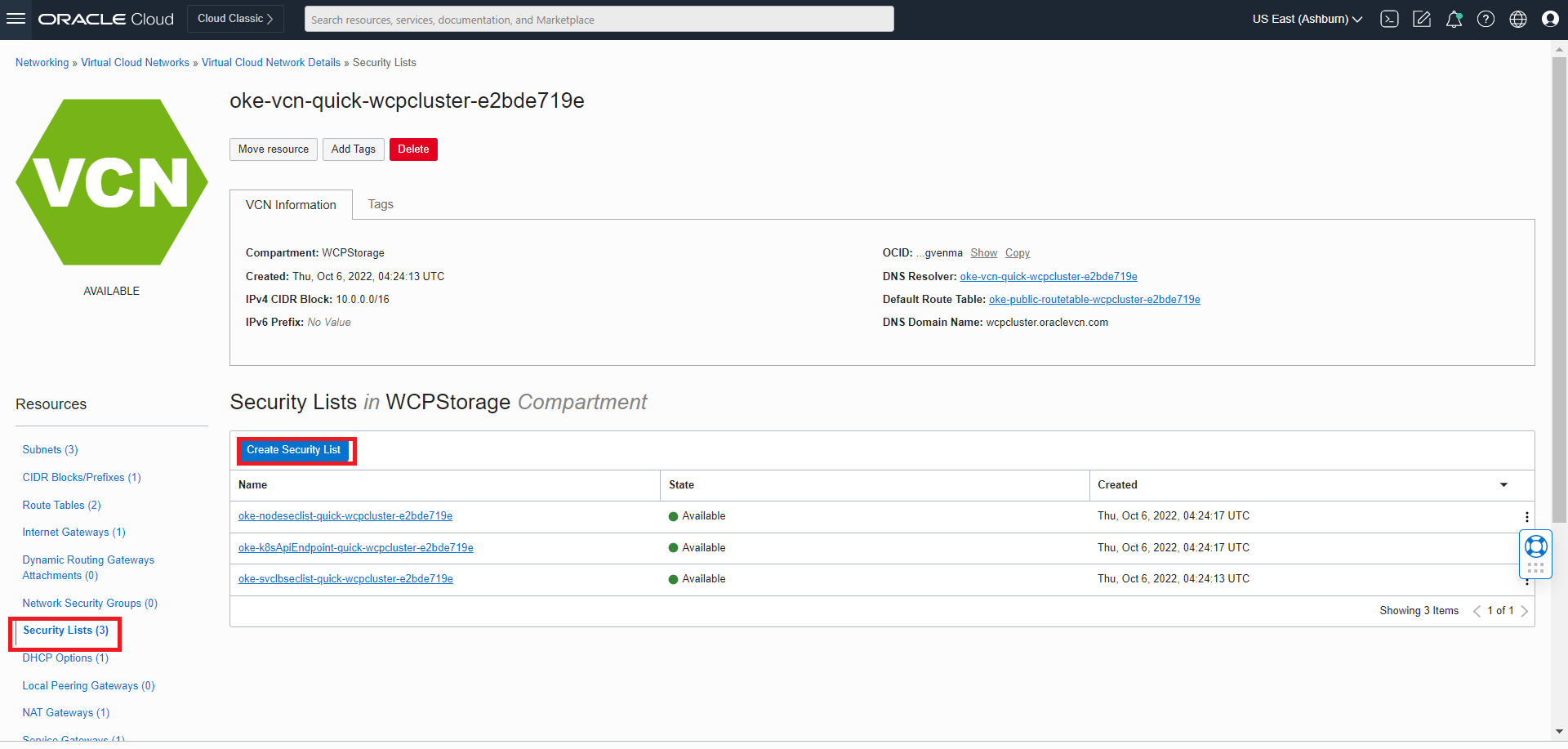
Task: Open NAT Gateways (1)
Action: tap(65, 713)
